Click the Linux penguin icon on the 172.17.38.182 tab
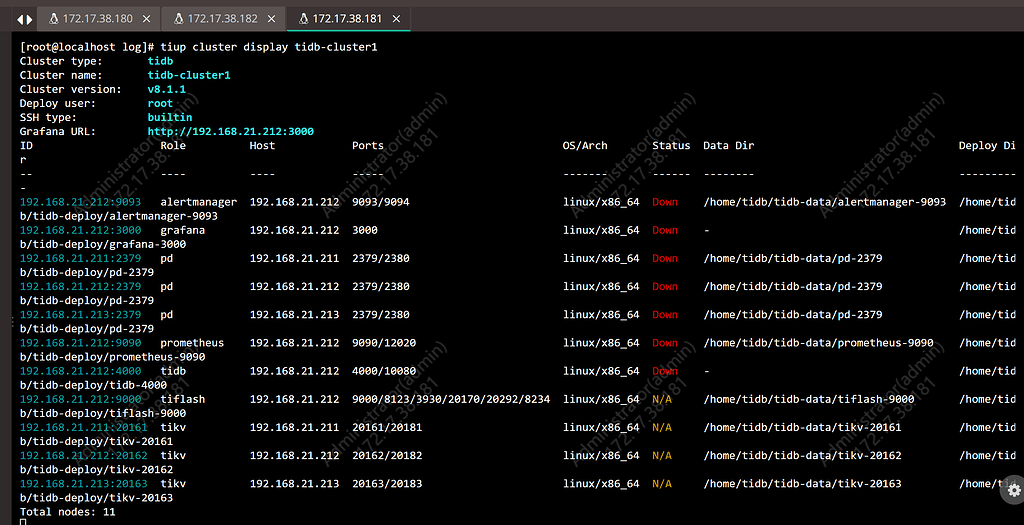The width and height of the screenshot is (1024, 525). (178, 19)
